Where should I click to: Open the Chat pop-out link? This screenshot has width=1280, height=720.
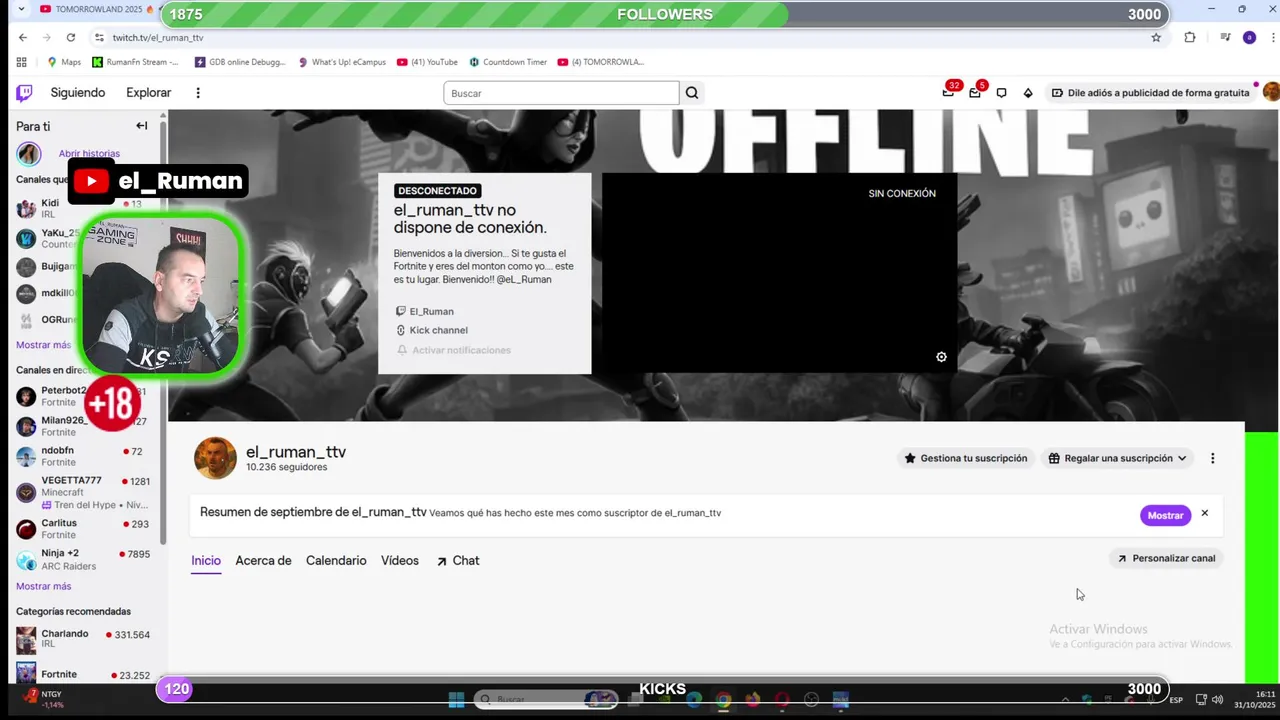tap(458, 561)
